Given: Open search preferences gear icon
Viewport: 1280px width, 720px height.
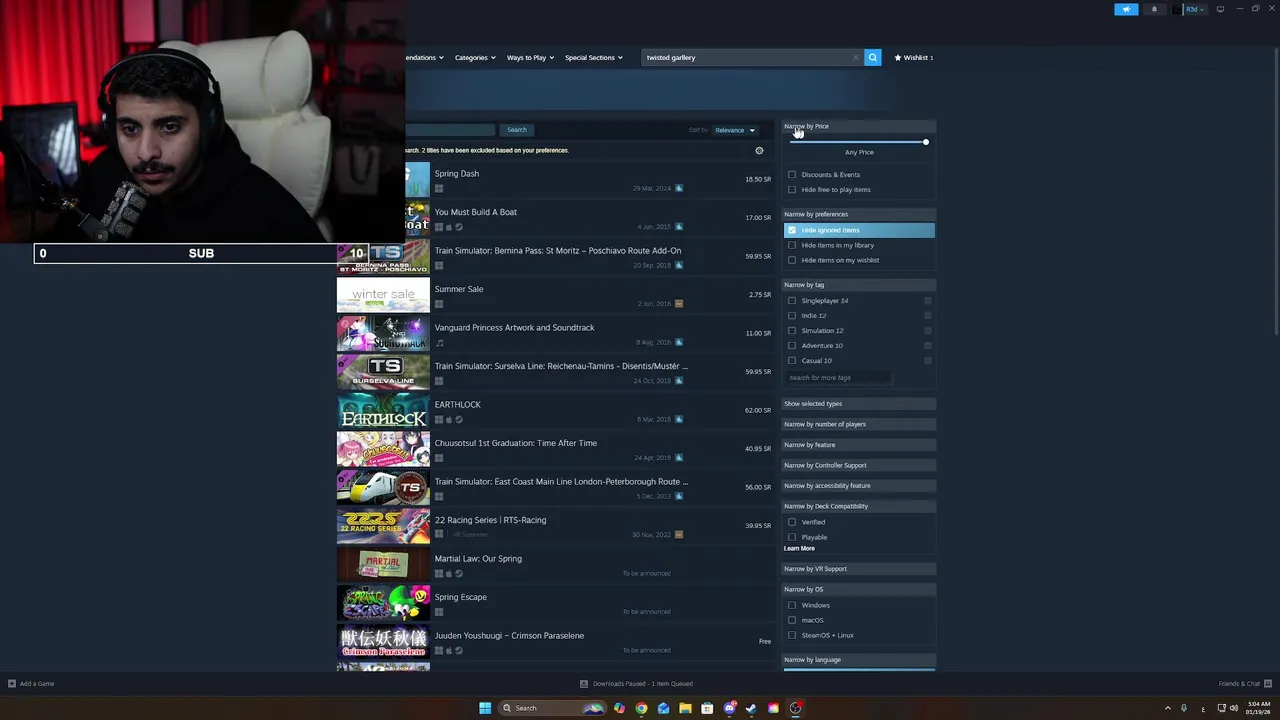Looking at the screenshot, I should [x=759, y=151].
